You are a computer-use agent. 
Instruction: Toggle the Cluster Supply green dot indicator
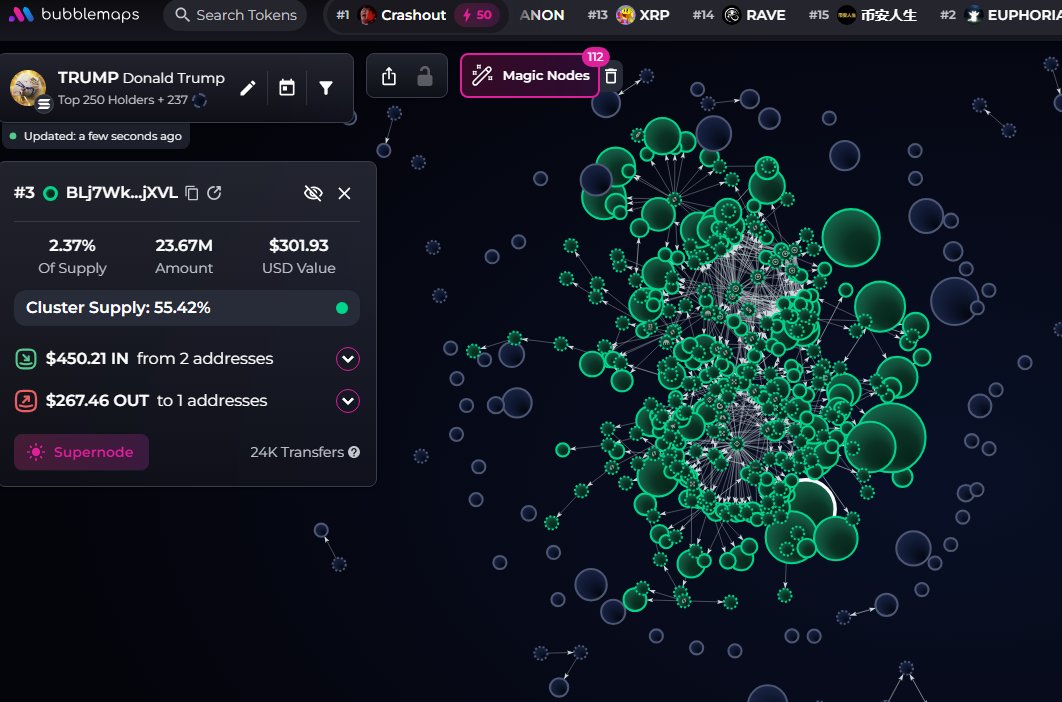pyautogui.click(x=342, y=308)
